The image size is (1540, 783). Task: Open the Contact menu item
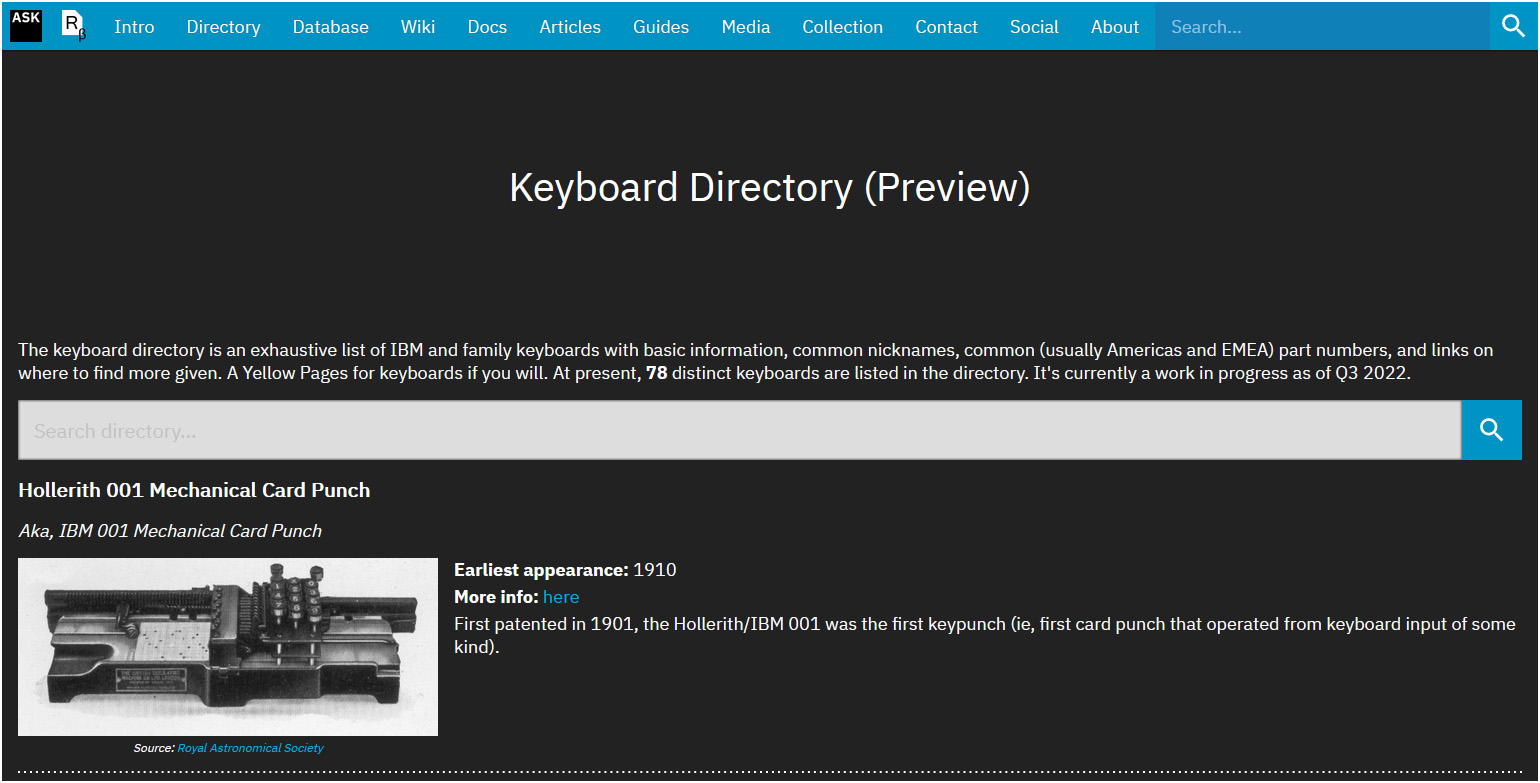(946, 27)
